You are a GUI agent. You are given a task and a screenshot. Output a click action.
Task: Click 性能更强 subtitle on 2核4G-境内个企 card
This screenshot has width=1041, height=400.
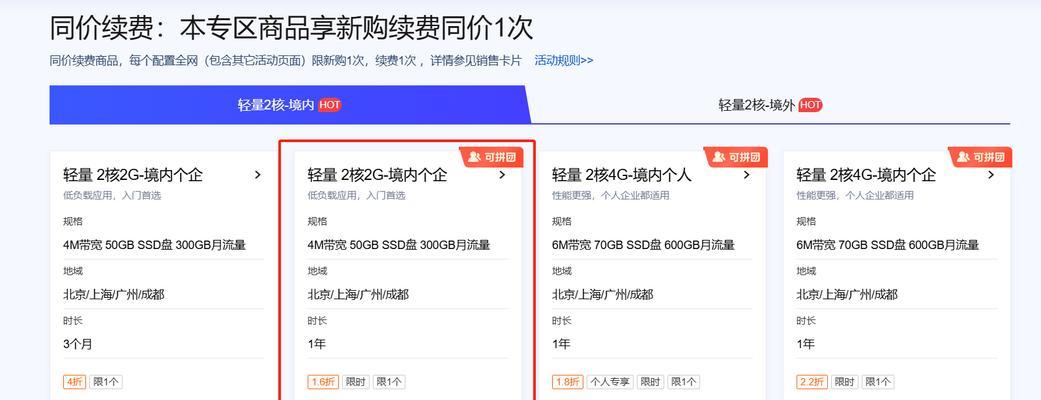(x=855, y=196)
